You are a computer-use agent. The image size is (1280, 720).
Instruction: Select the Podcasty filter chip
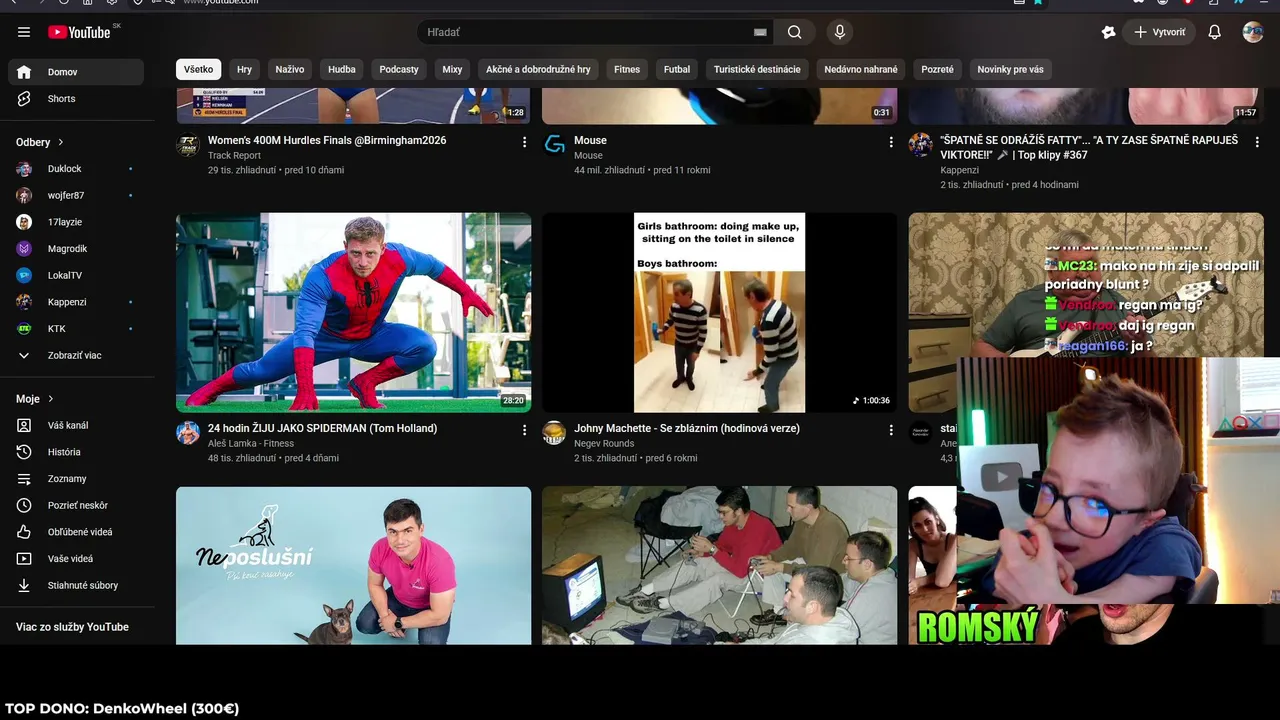point(399,70)
